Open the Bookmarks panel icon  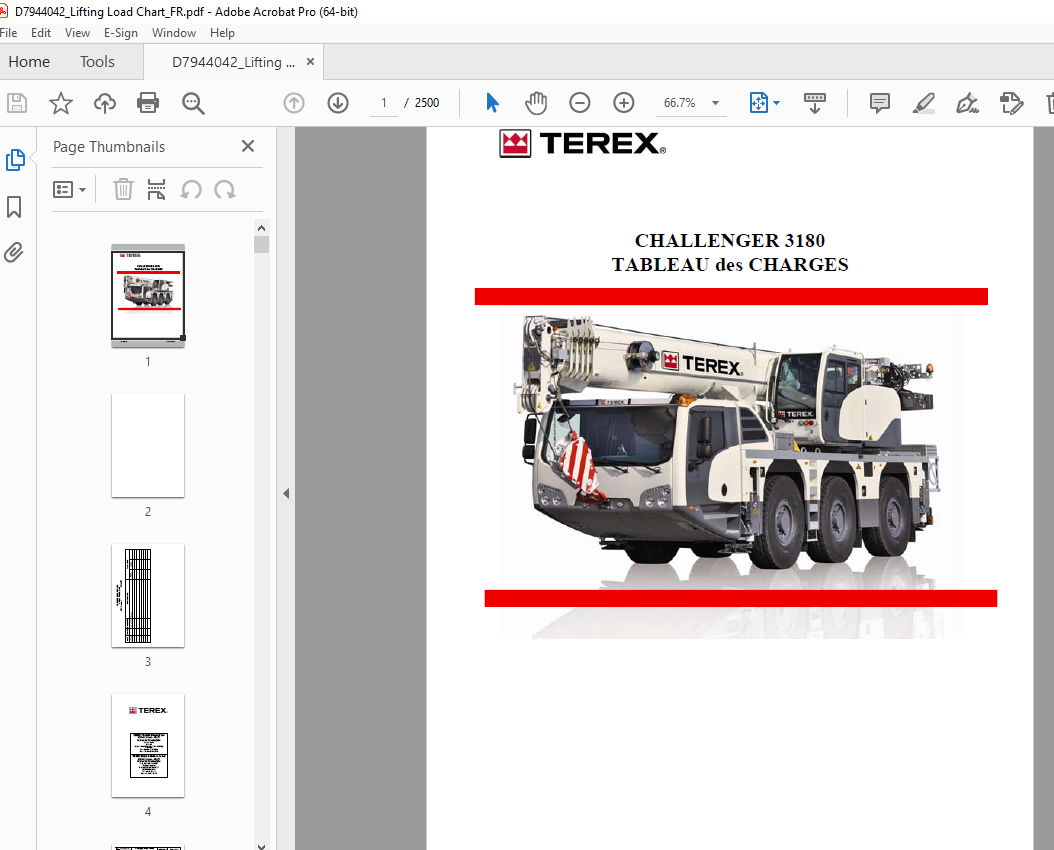[x=14, y=207]
